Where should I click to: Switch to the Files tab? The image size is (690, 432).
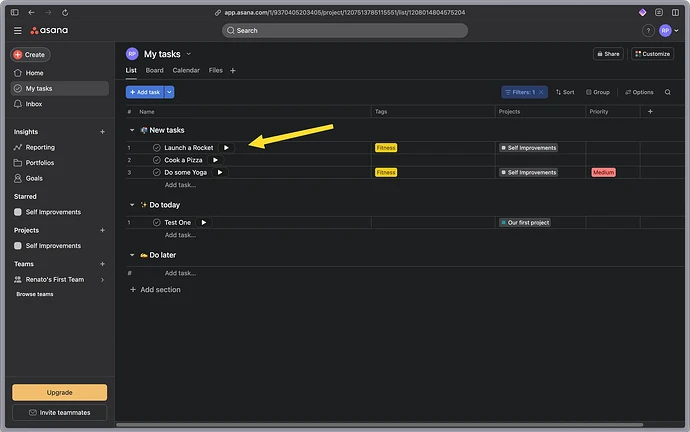(216, 70)
